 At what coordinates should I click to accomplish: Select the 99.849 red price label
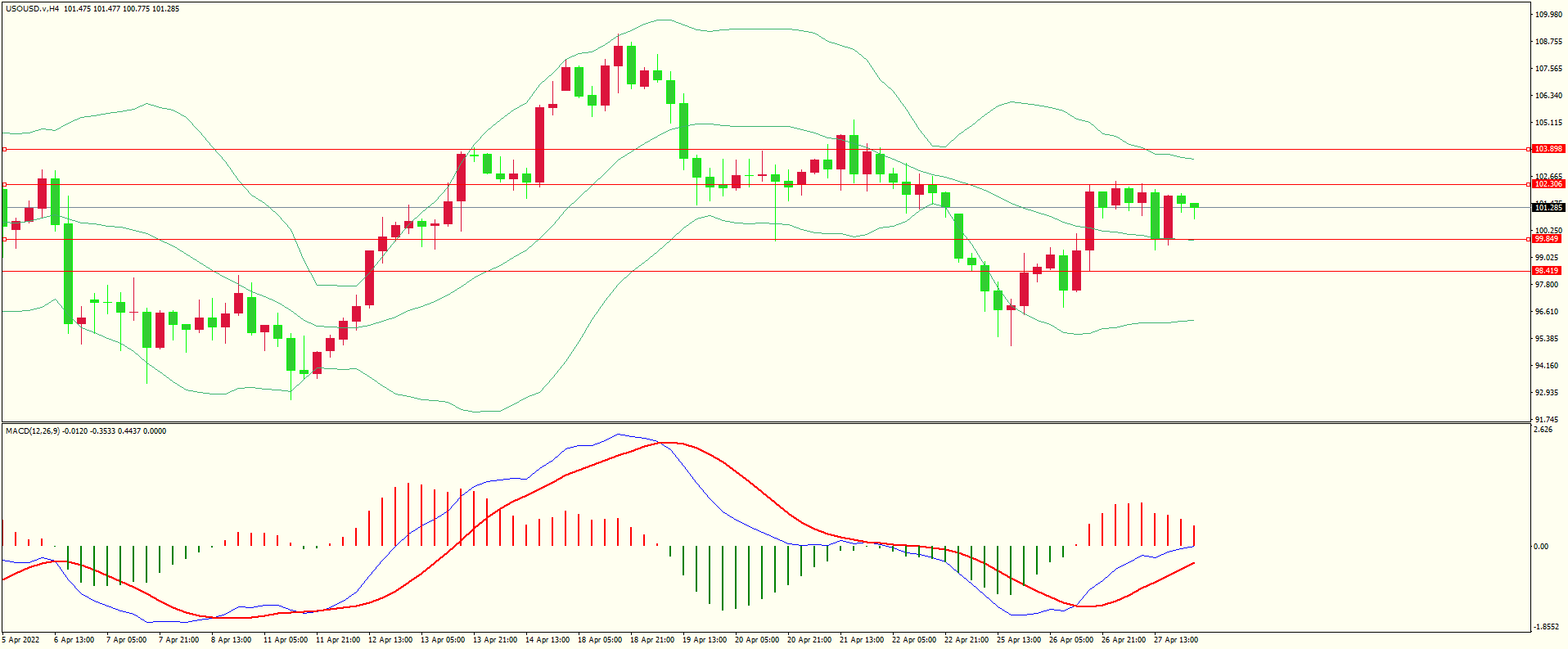[x=1547, y=239]
